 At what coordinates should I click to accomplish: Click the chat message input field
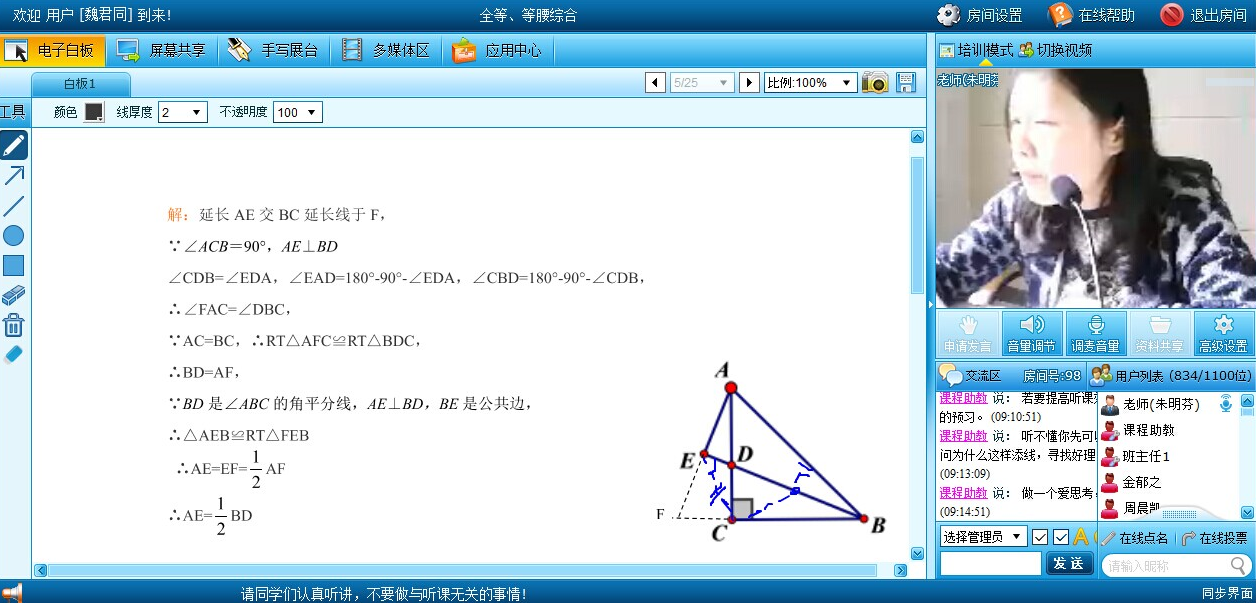(991, 564)
